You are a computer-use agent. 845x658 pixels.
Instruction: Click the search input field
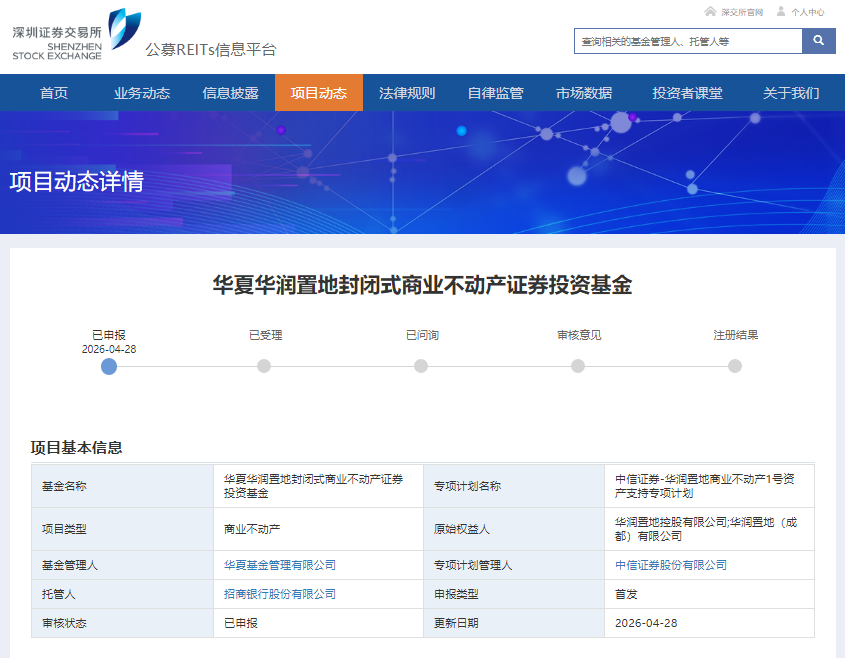tap(688, 41)
